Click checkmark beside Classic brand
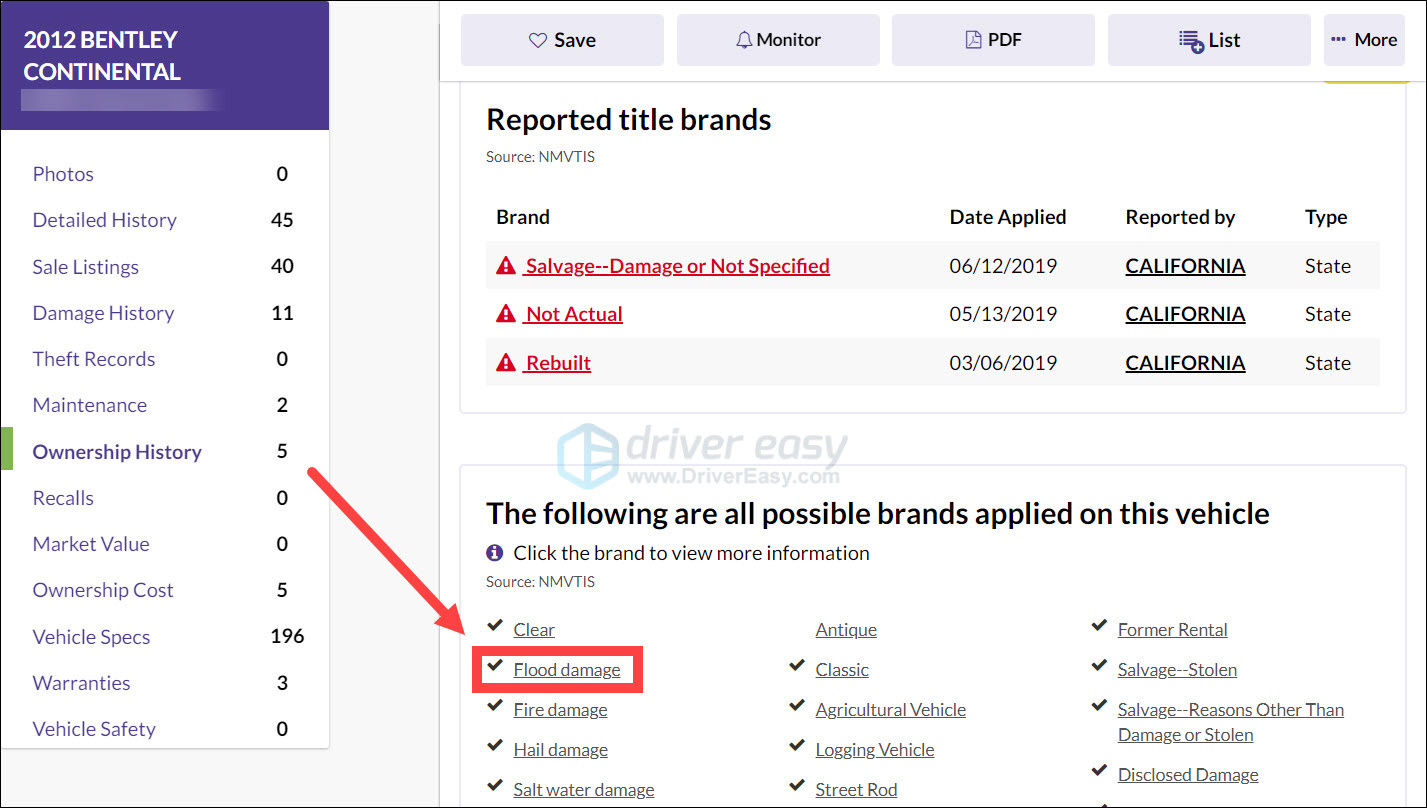 tap(796, 667)
